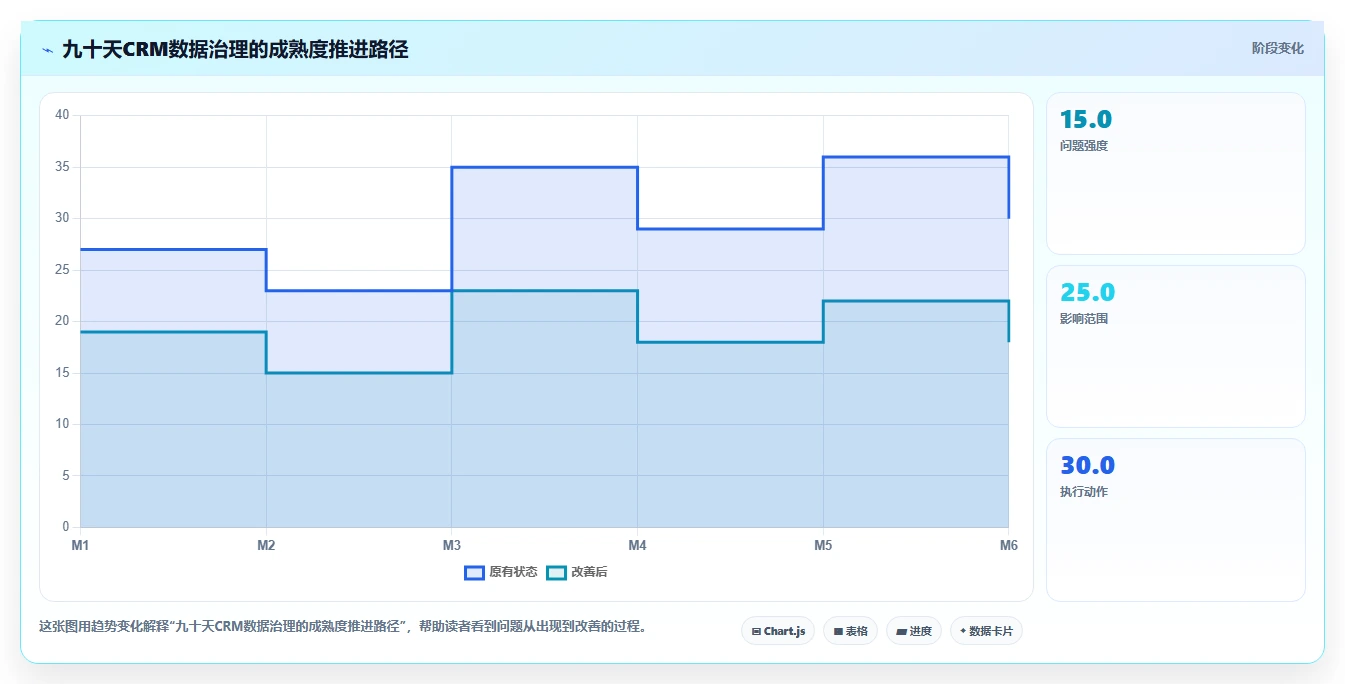Click the 阶段变化 label in header
The height and width of the screenshot is (684, 1345).
(x=1278, y=48)
